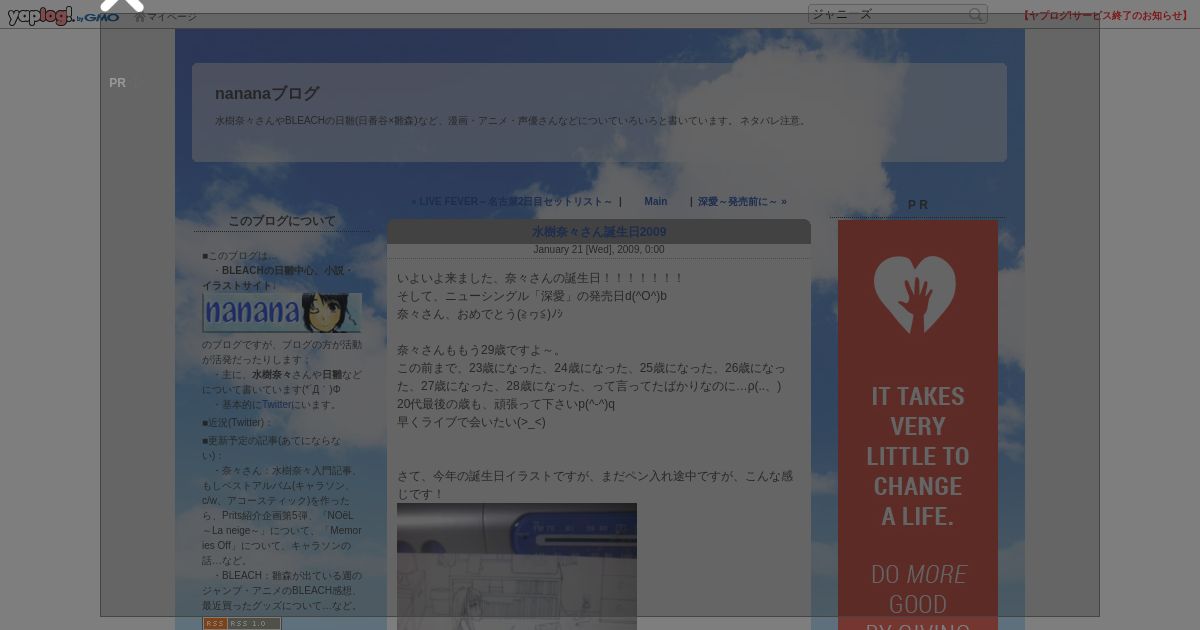Click the PR label above the right ad
1200x630 pixels.
(918, 205)
